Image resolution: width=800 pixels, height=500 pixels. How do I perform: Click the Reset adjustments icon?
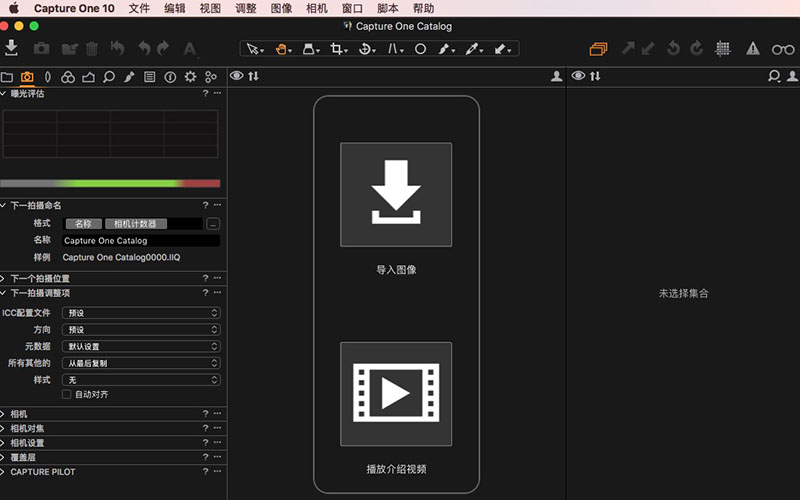tap(117, 48)
